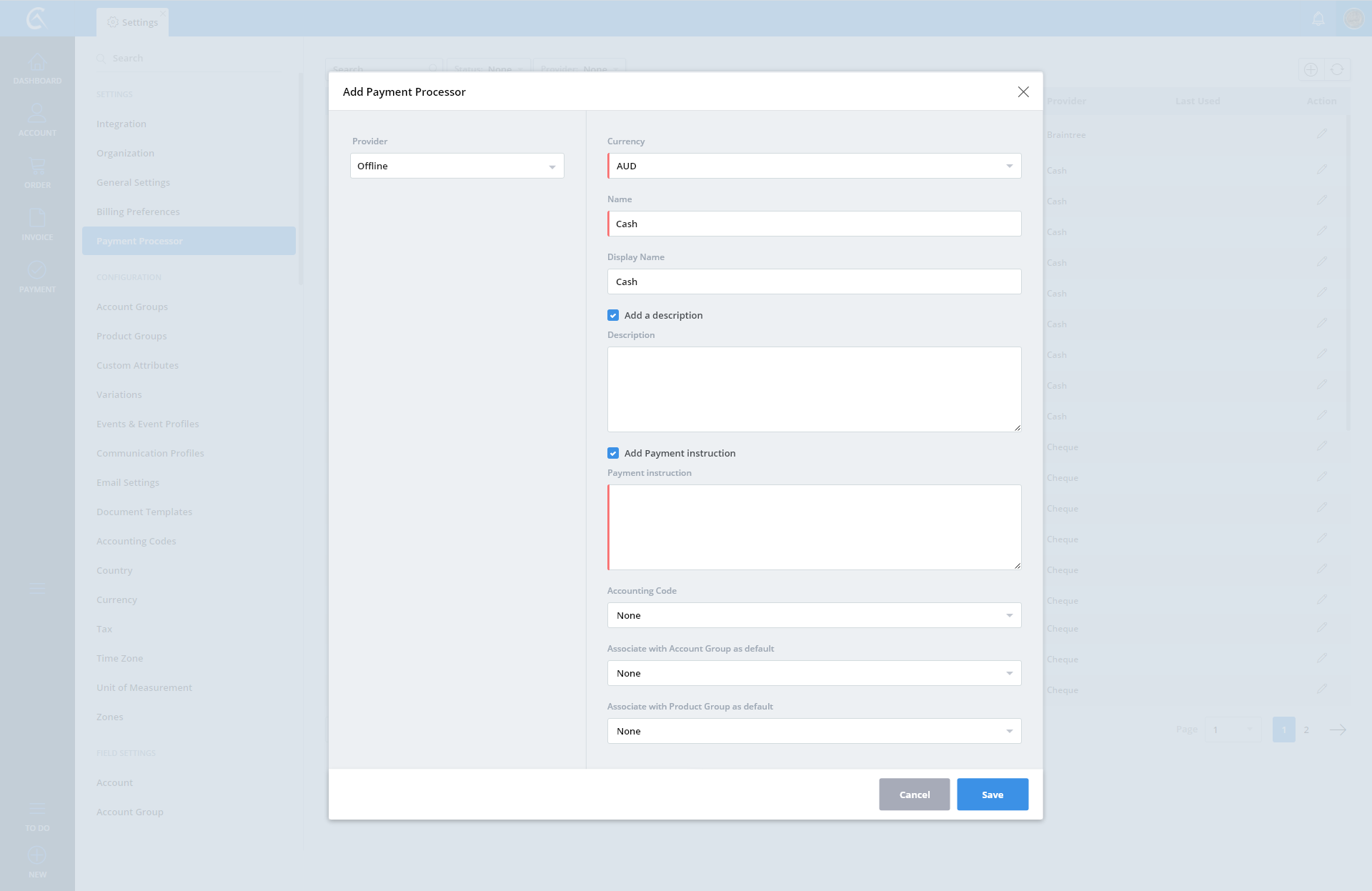Expand Associate with Product Group dropdown

click(x=815, y=731)
